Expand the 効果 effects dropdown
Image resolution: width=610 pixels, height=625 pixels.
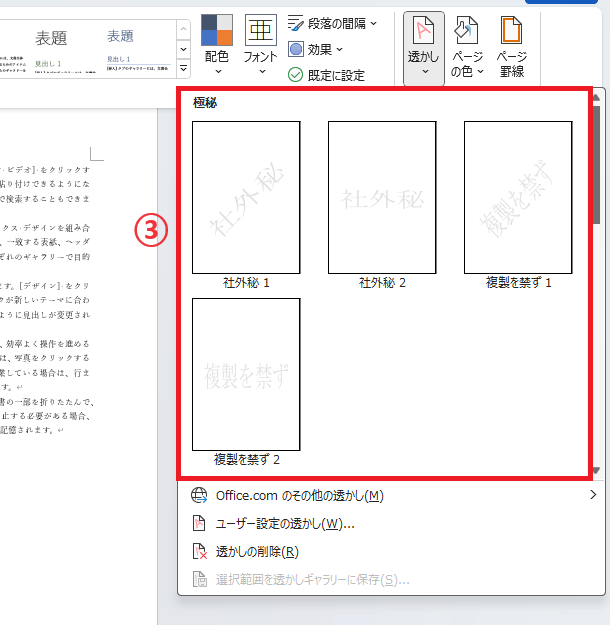click(x=315, y=50)
